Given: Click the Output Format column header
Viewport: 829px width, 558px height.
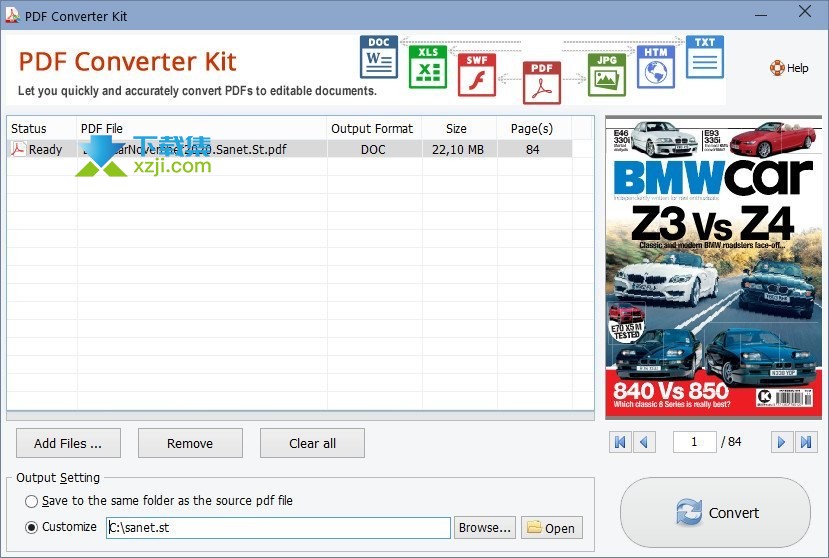Looking at the screenshot, I should point(374,129).
